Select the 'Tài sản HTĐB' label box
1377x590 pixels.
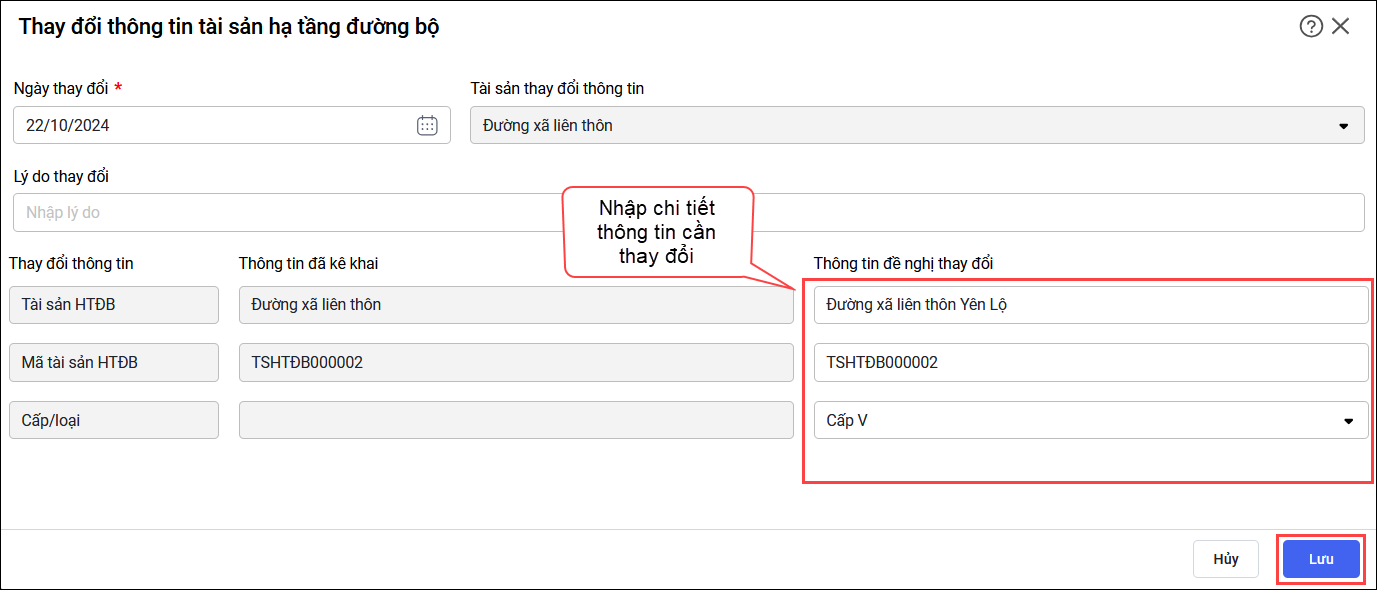pyautogui.click(x=114, y=305)
